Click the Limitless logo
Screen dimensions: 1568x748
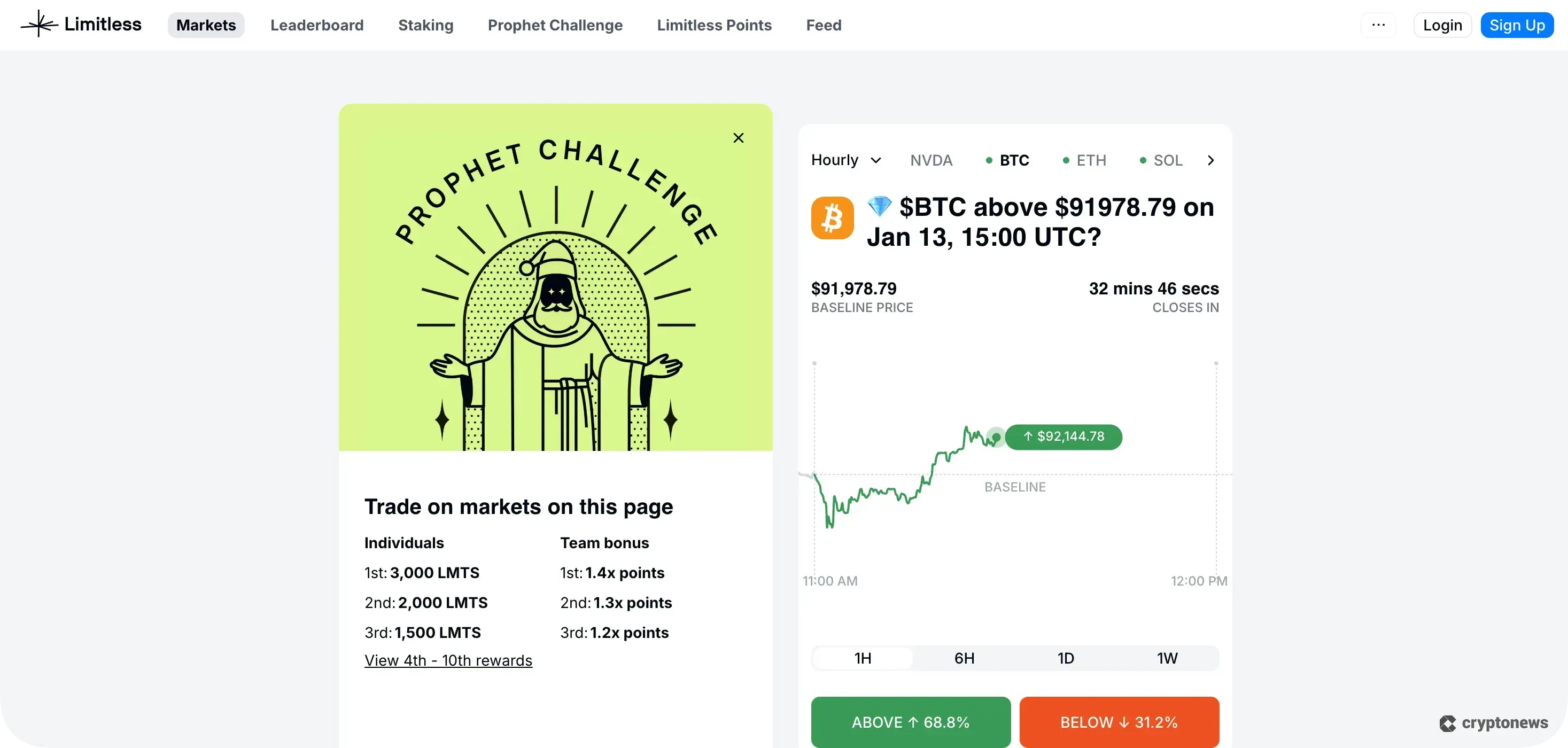(80, 25)
